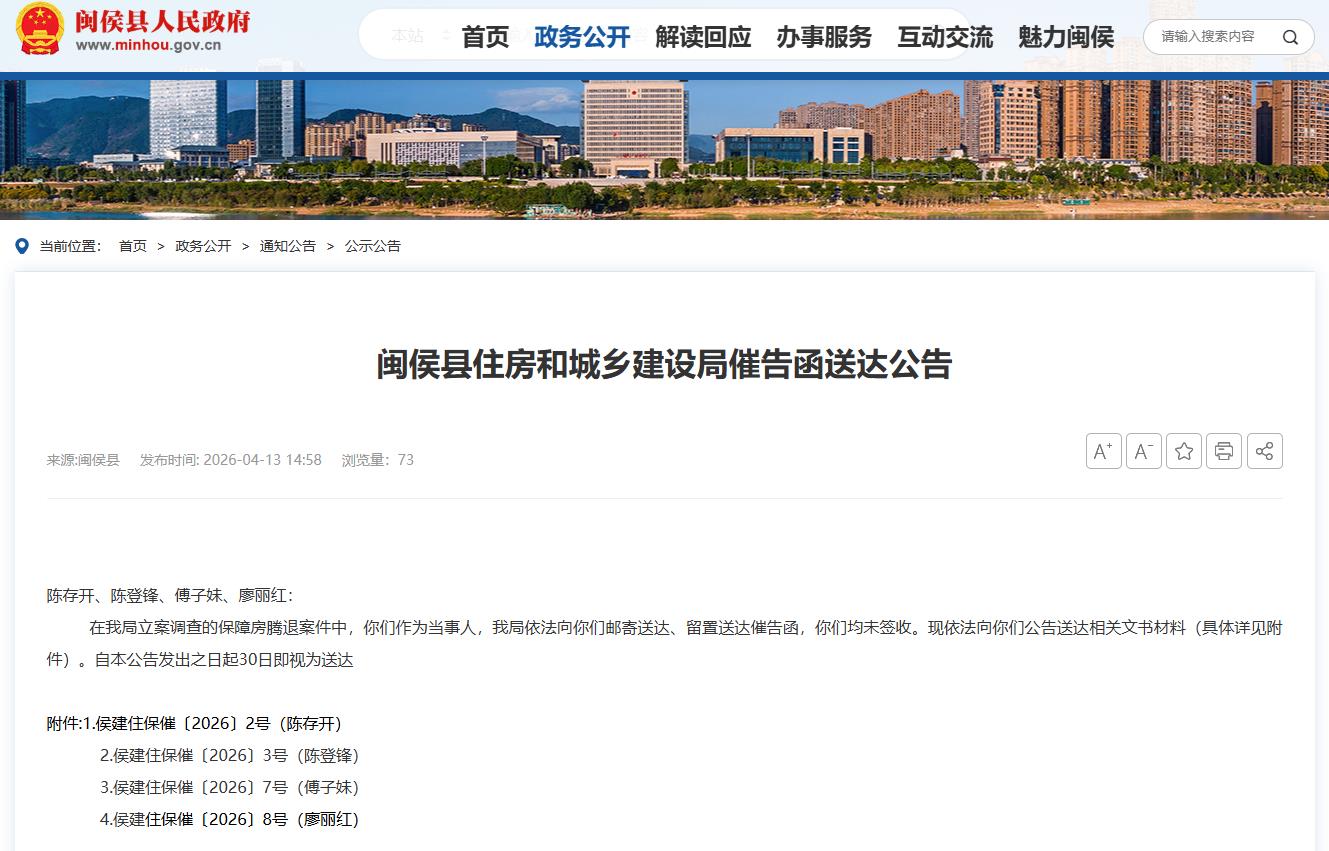The height and width of the screenshot is (851, 1329).
Task: Click the search magnifier icon
Action: tap(1290, 38)
